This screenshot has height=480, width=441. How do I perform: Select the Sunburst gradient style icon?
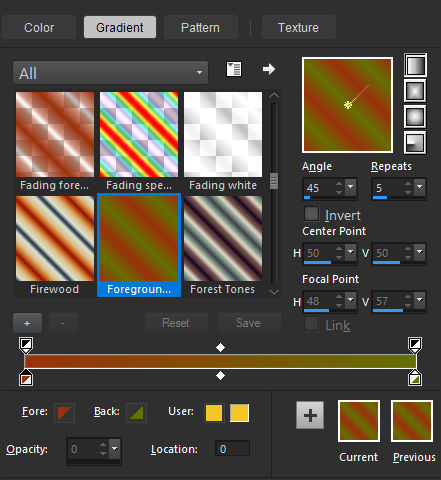click(x=415, y=117)
